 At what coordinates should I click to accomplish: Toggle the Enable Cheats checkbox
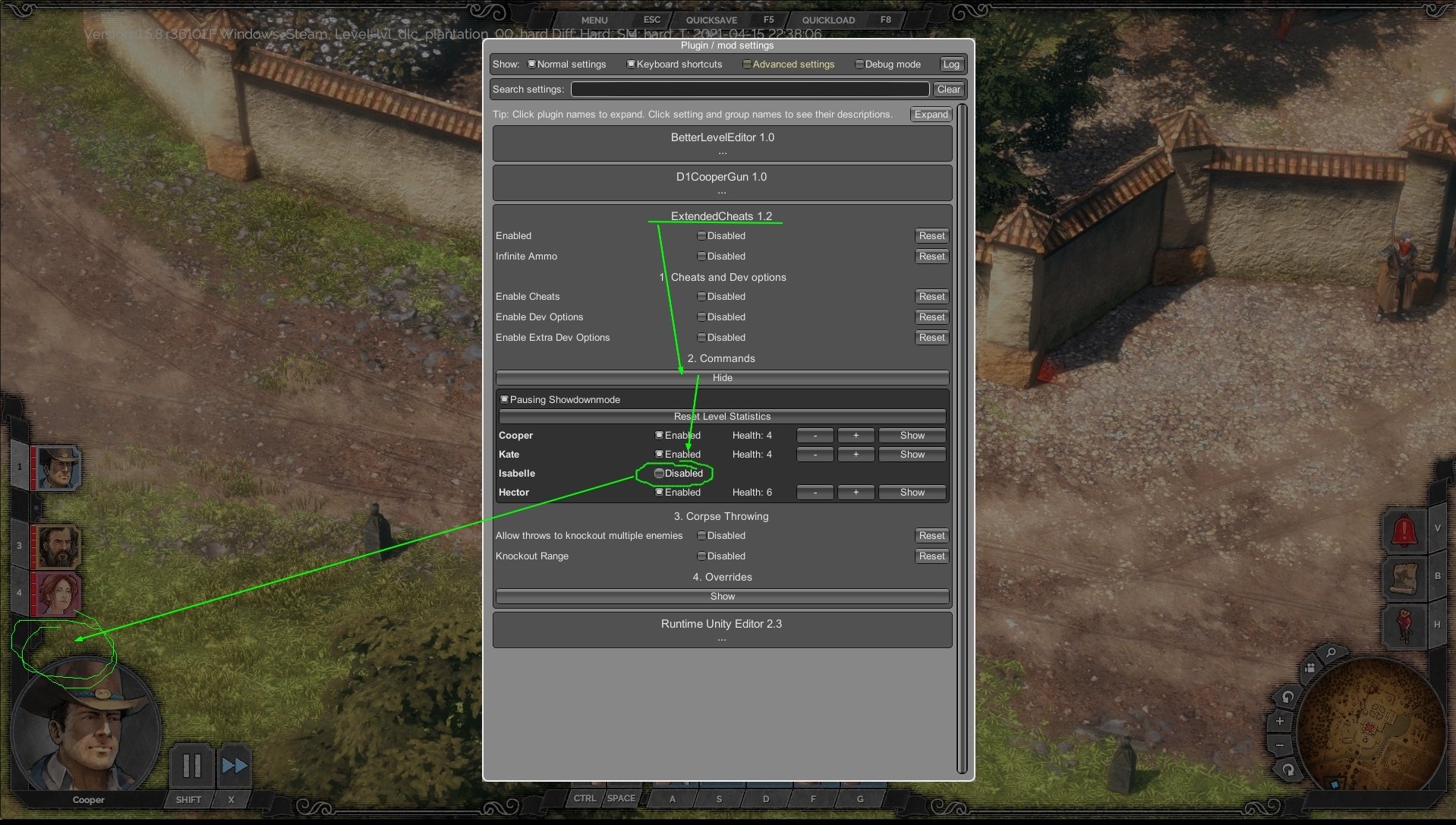[x=701, y=297]
